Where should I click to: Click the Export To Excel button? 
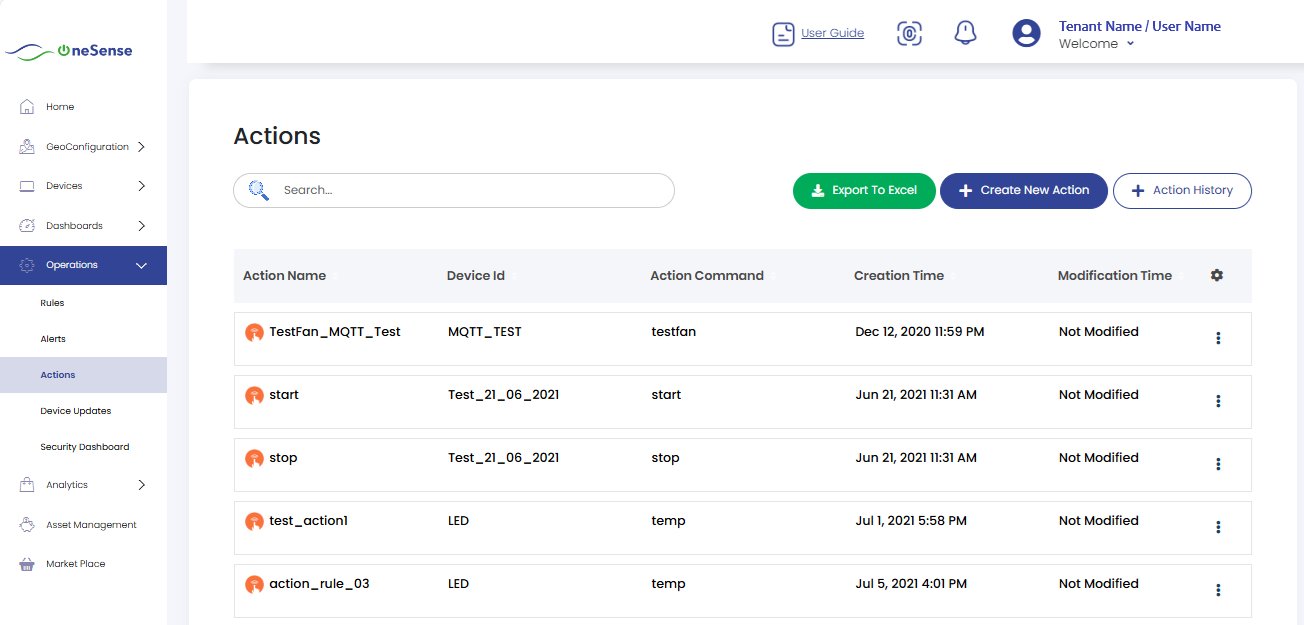(x=864, y=191)
